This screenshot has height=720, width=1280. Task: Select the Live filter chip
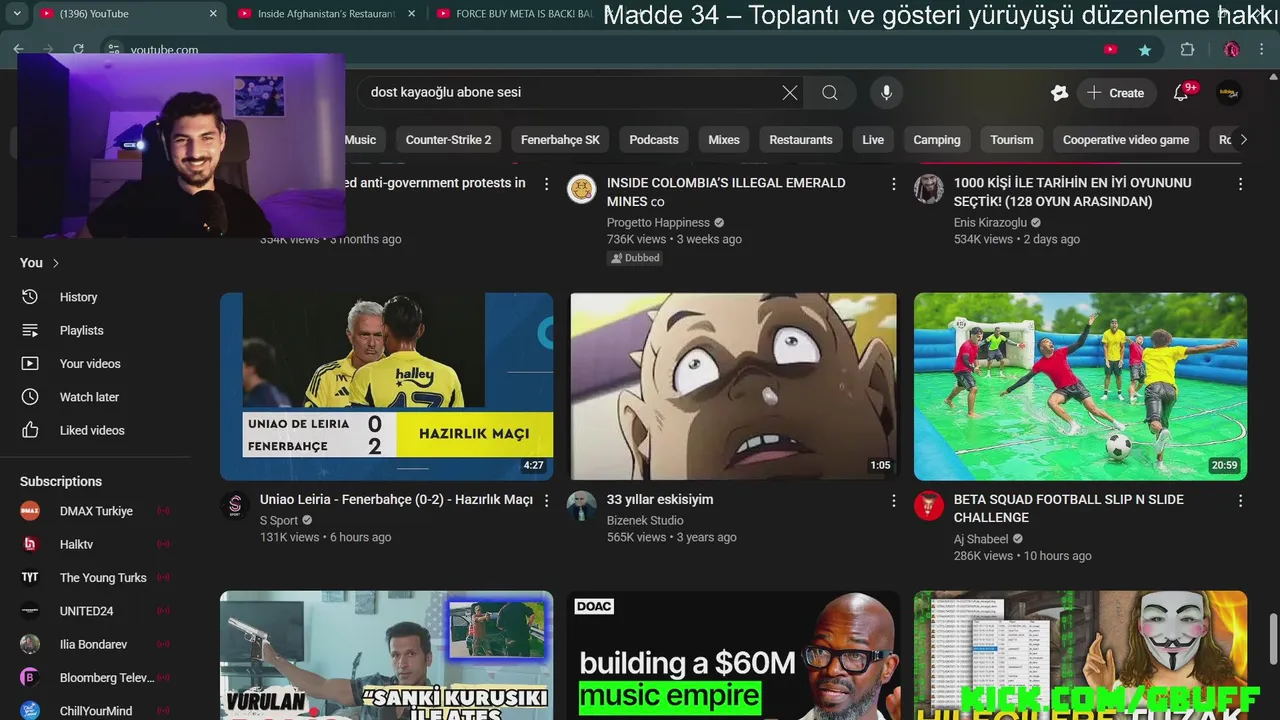[873, 140]
